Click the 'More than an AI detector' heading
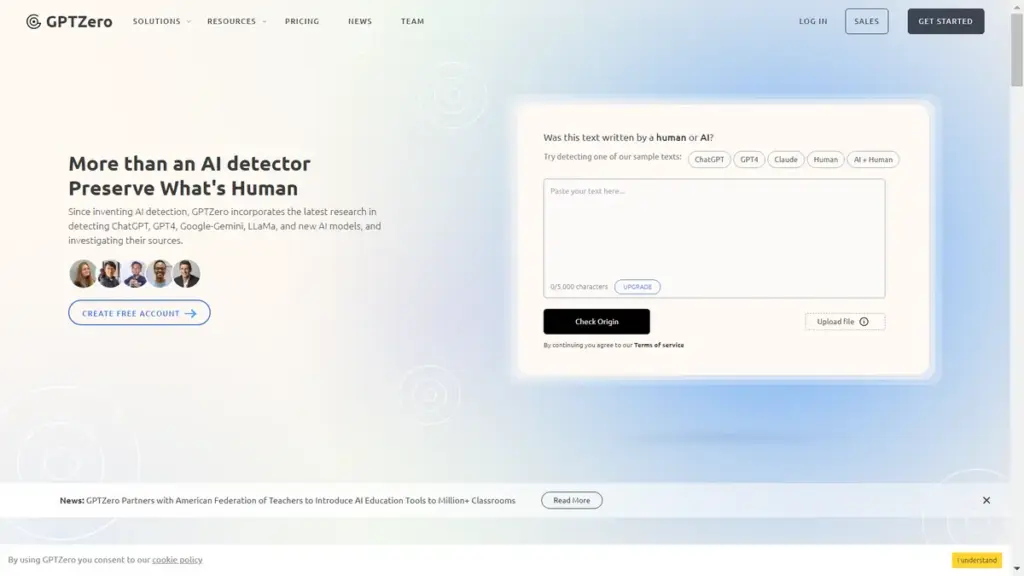This screenshot has width=1024, height=576. tap(189, 163)
